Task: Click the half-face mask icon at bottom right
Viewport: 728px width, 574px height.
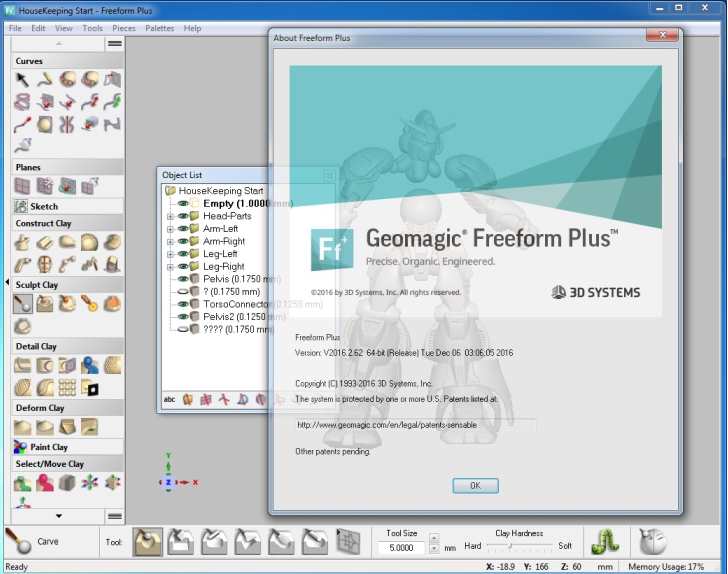Action: (652, 541)
